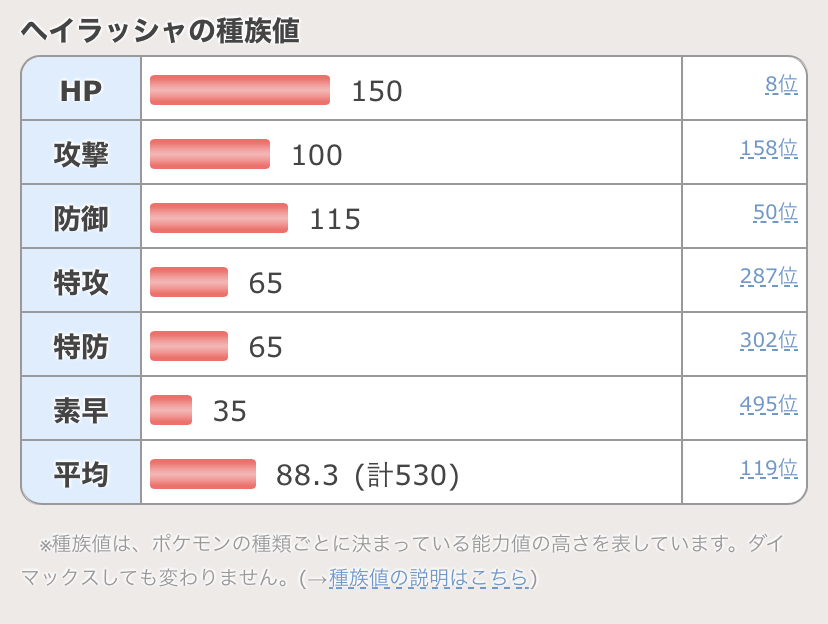This screenshot has width=828, height=624.
Task: Open the 平均 119位 ranking link
Action: (x=769, y=468)
